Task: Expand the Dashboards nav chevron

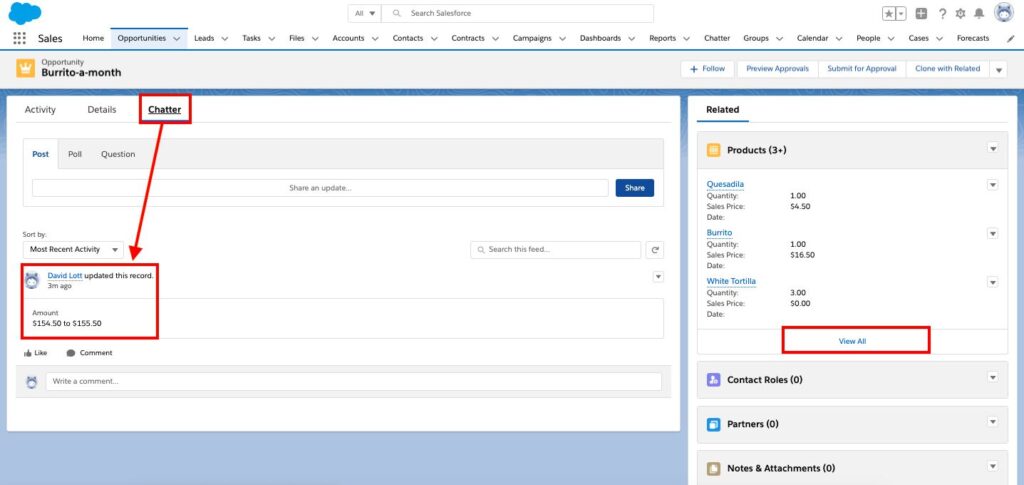Action: click(632, 39)
